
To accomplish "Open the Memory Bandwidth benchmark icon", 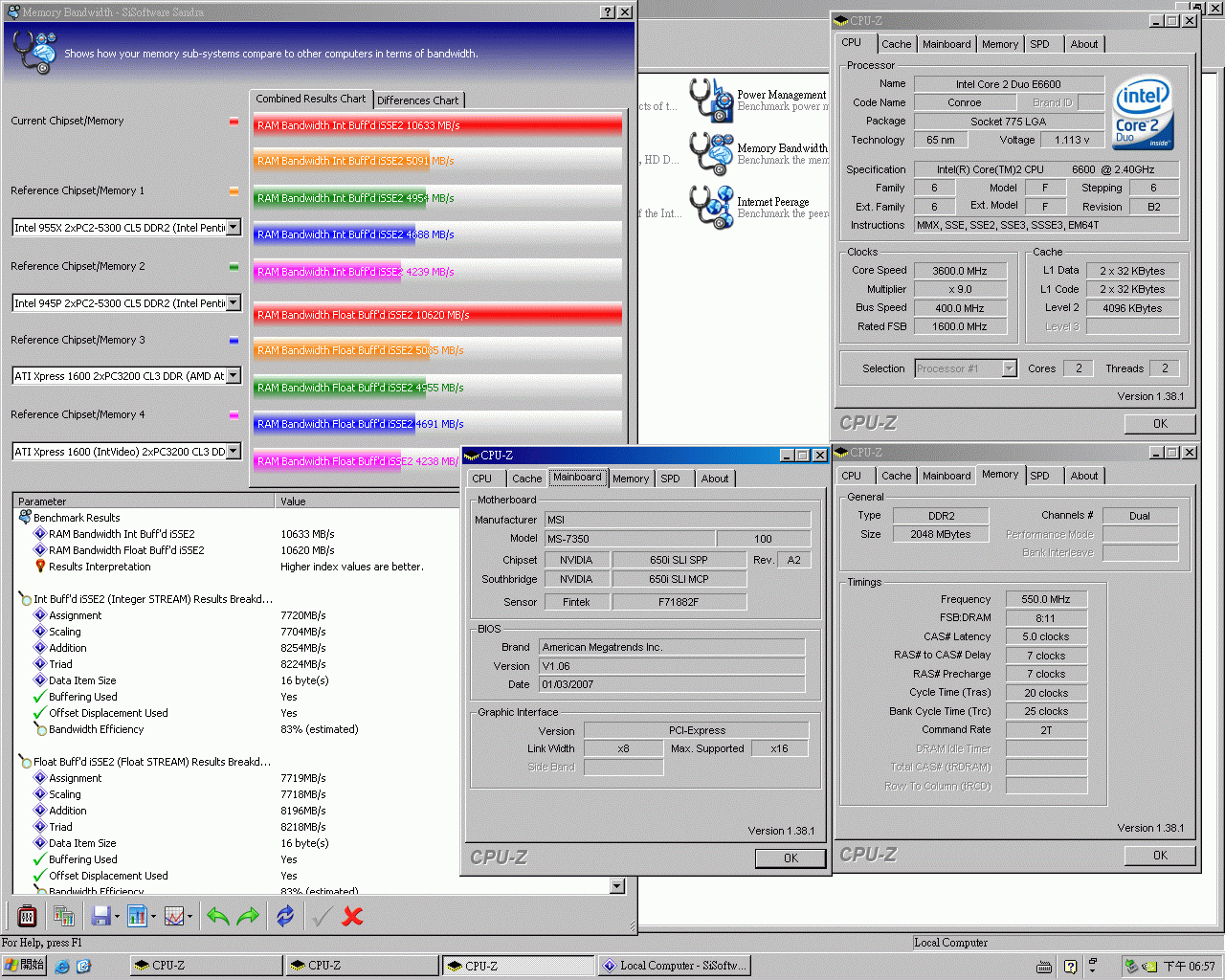I will pyautogui.click(x=711, y=153).
